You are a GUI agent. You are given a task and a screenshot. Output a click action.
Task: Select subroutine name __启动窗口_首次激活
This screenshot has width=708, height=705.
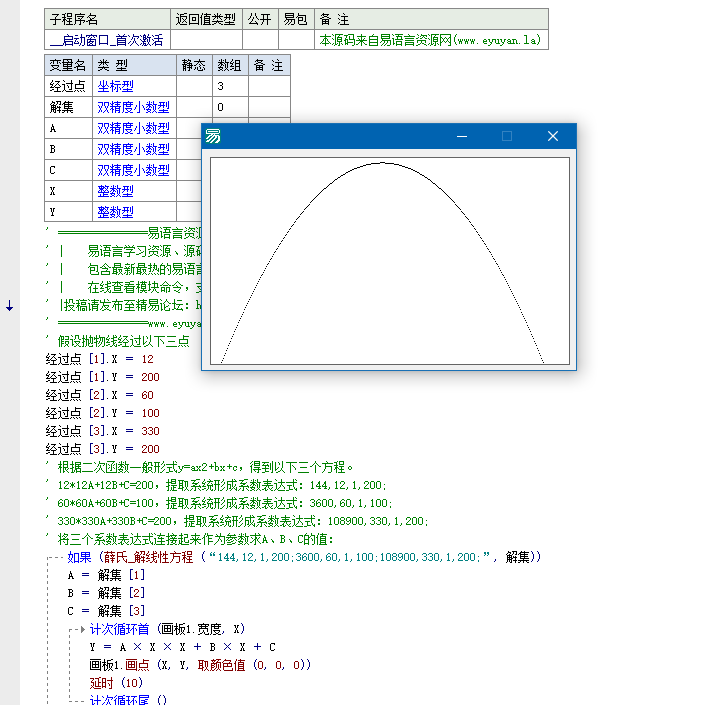click(107, 40)
